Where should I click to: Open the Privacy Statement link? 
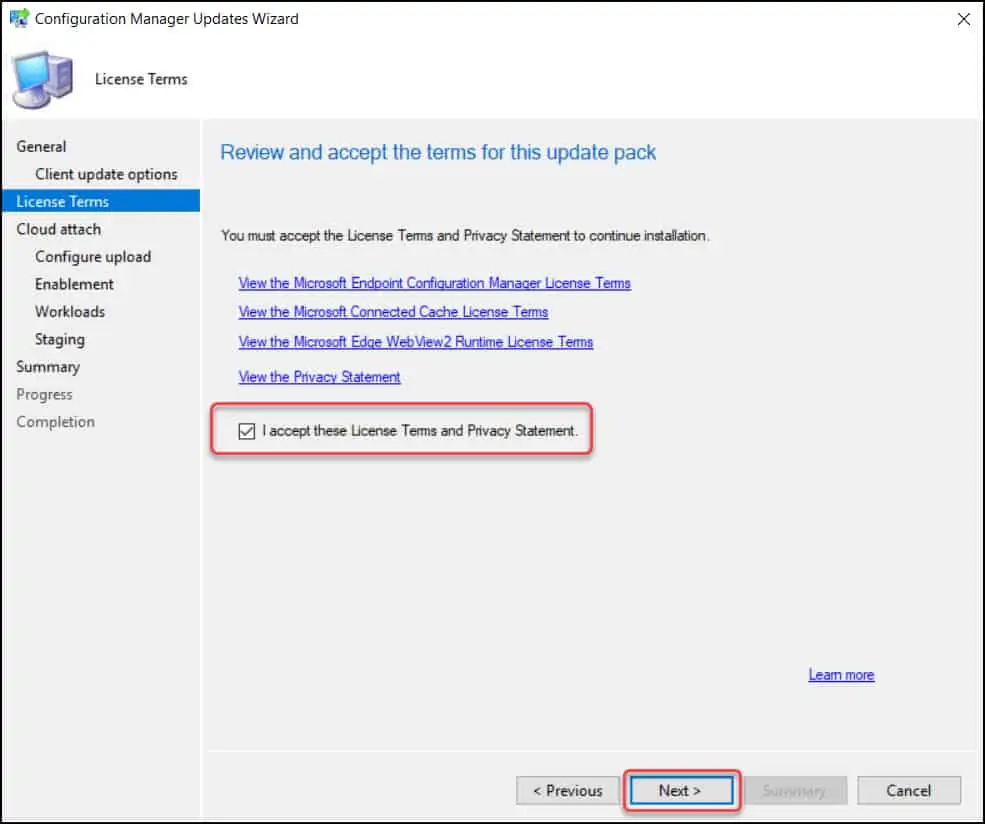pyautogui.click(x=319, y=377)
